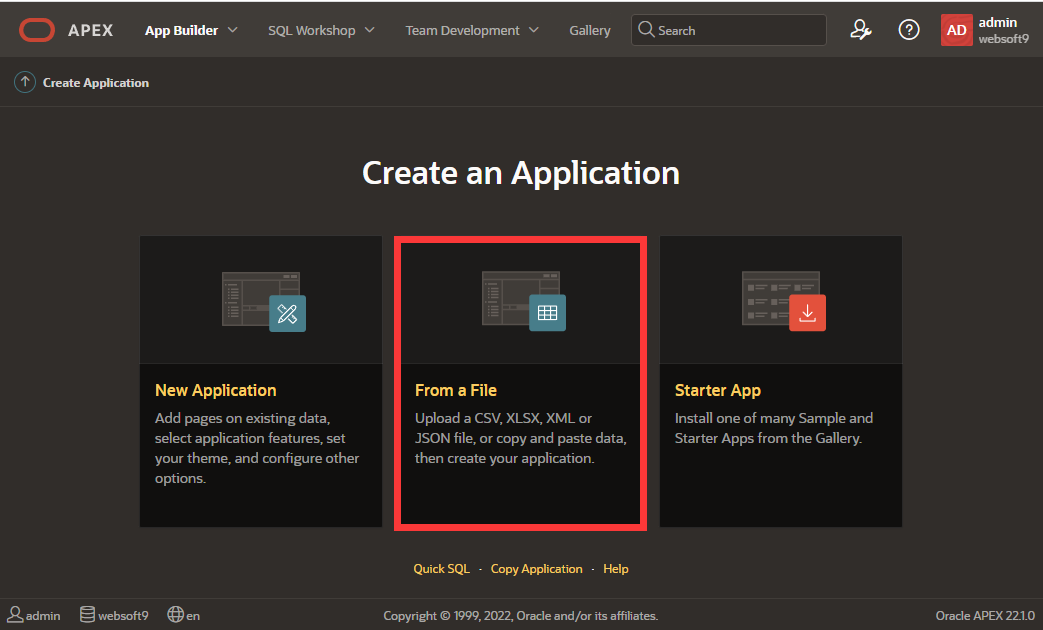This screenshot has height=630, width=1043.
Task: Click the websoft9 database icon in footer
Action: tap(88, 615)
